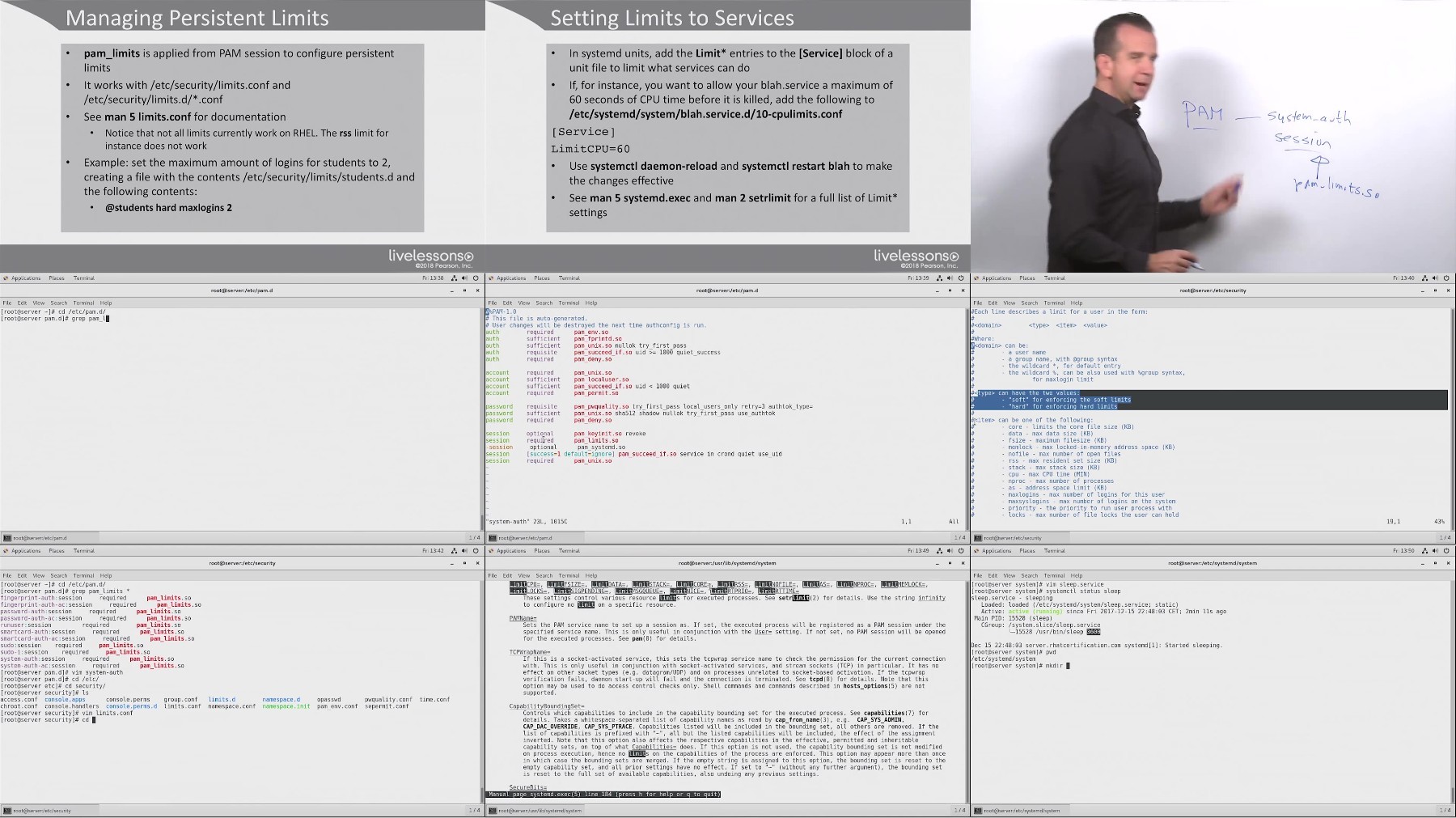The width and height of the screenshot is (1456, 818).
Task: Open Search menu in the 13:42 /etc/security terminal
Action: [x=59, y=576]
